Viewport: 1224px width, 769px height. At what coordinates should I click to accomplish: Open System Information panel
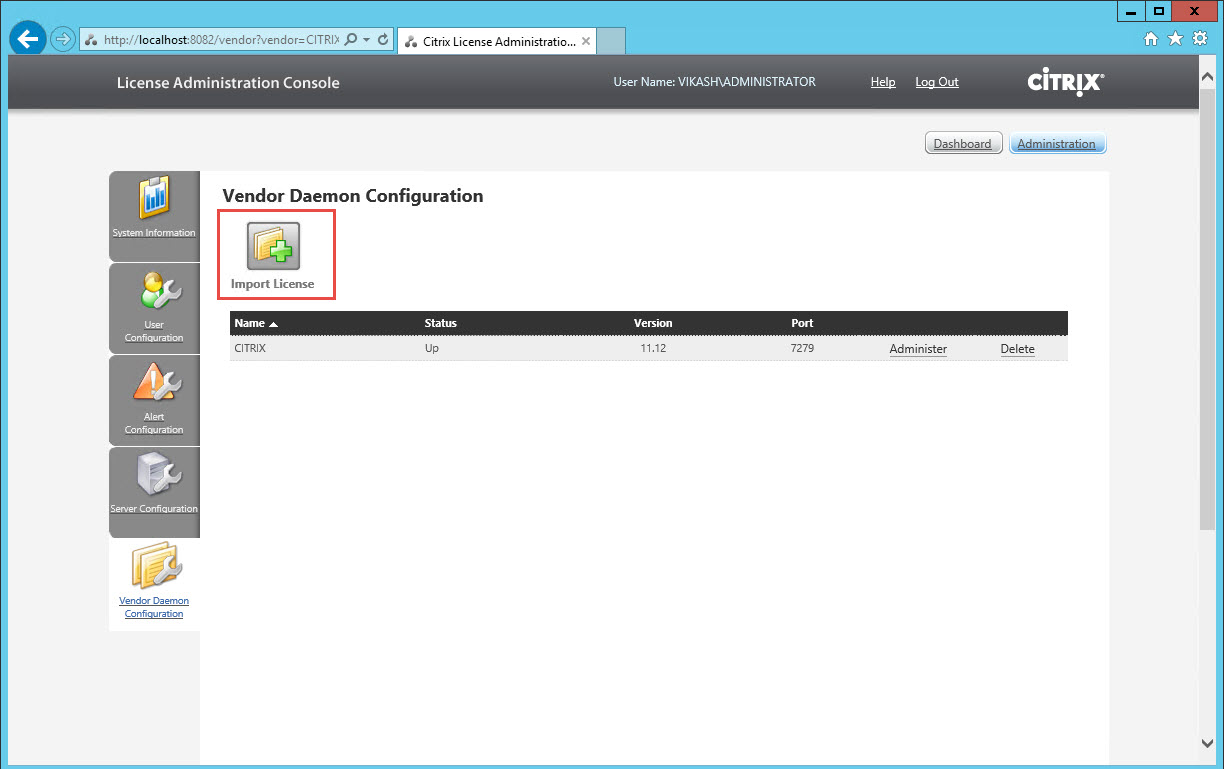pyautogui.click(x=154, y=215)
